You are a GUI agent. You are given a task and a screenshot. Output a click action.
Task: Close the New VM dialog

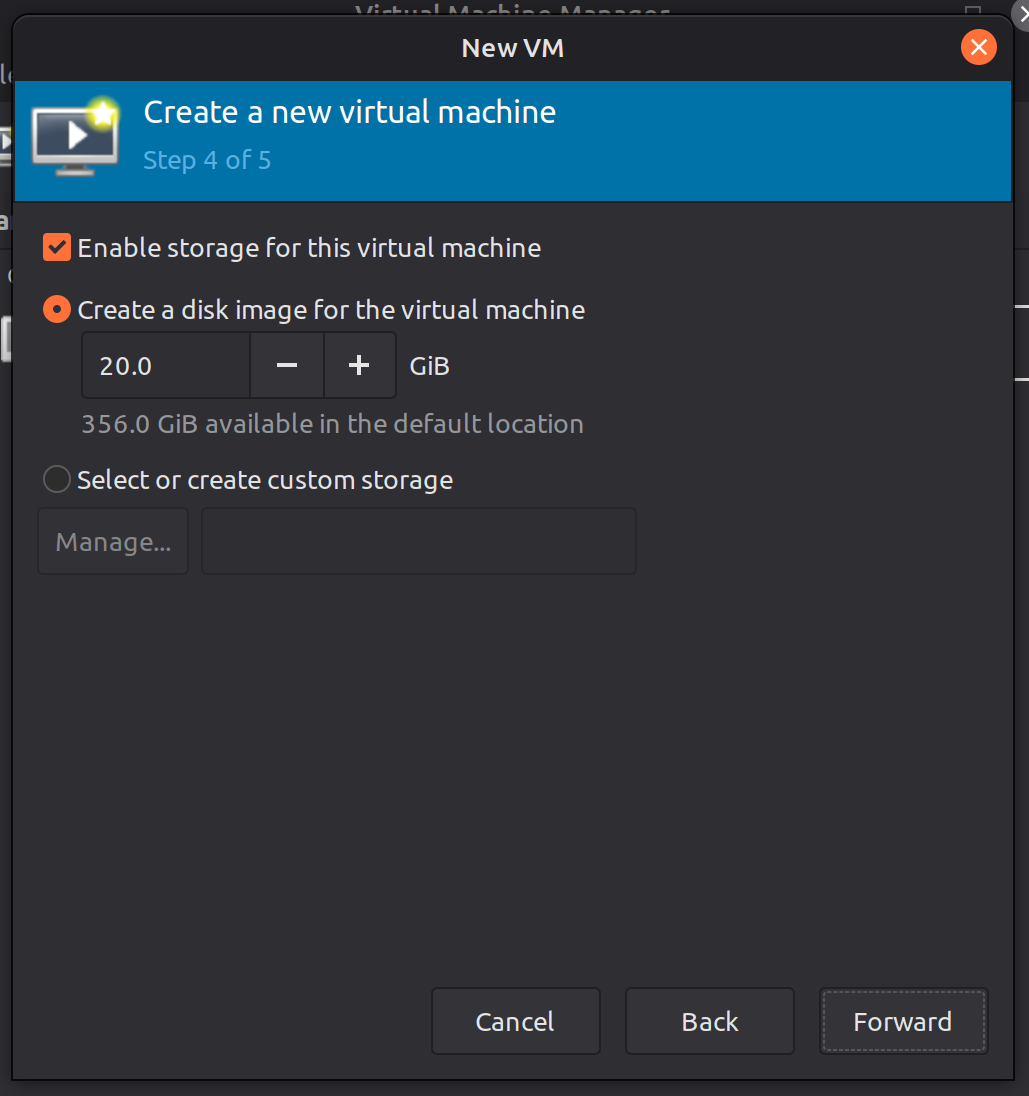[978, 47]
